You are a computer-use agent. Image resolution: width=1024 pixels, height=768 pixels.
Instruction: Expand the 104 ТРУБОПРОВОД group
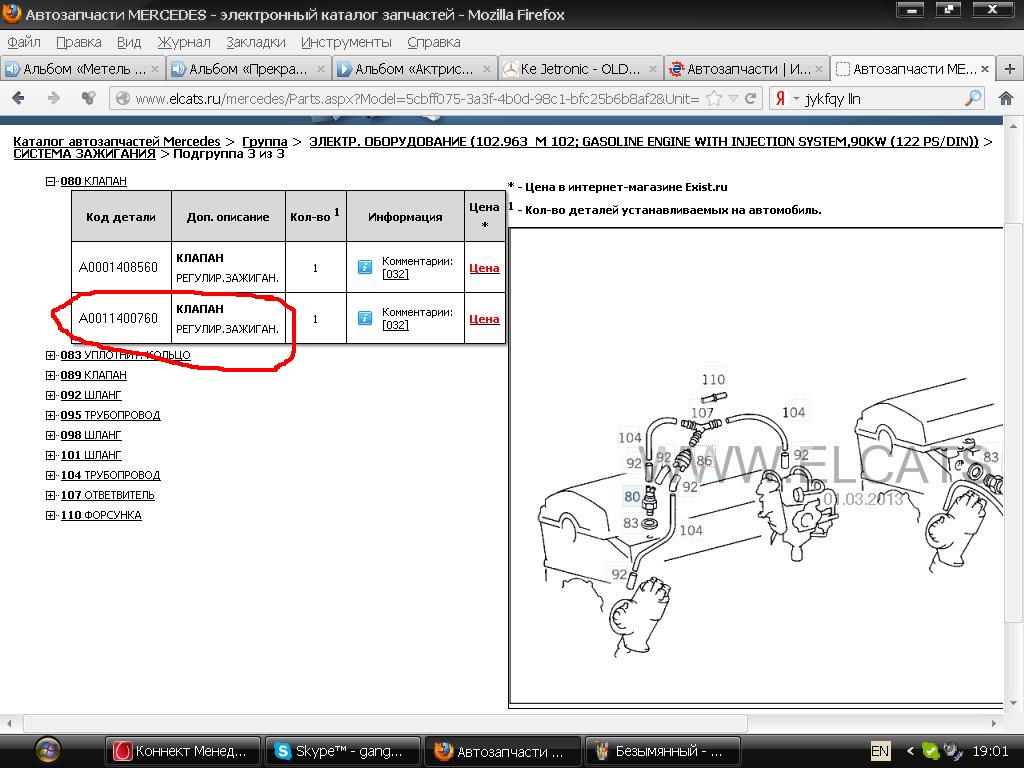click(50, 475)
